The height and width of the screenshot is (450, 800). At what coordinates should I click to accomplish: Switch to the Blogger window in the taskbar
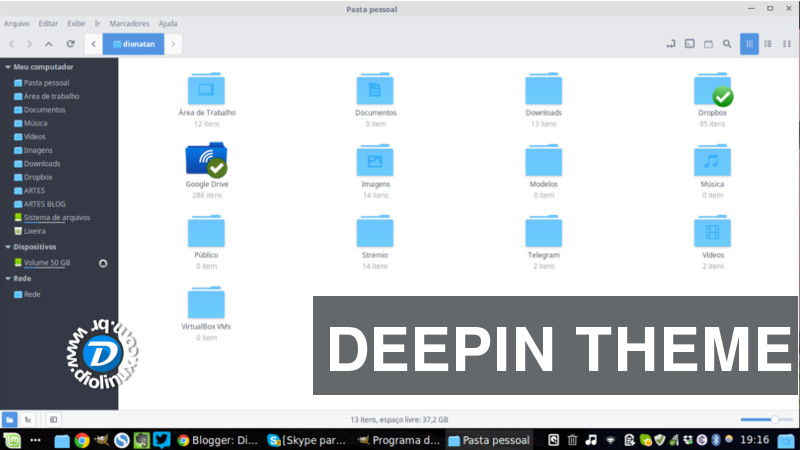click(x=218, y=440)
